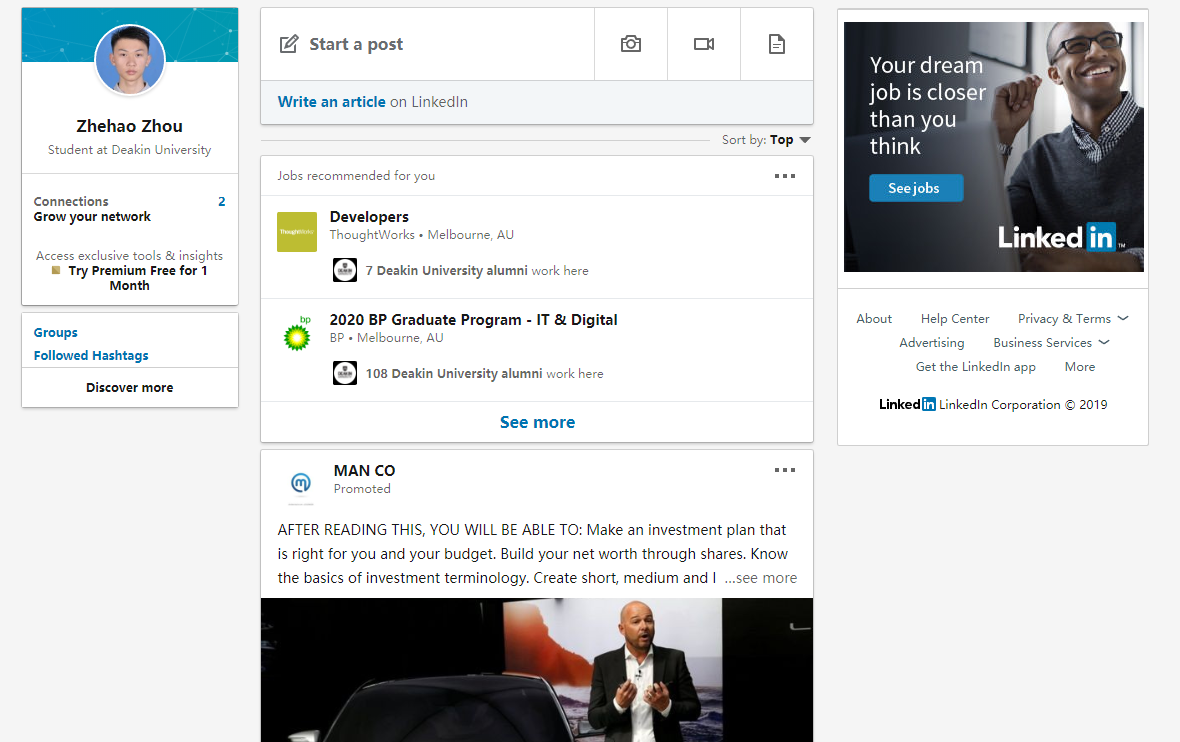1180x742 pixels.
Task: Click the camera icon to upload a photo
Action: coord(630,44)
